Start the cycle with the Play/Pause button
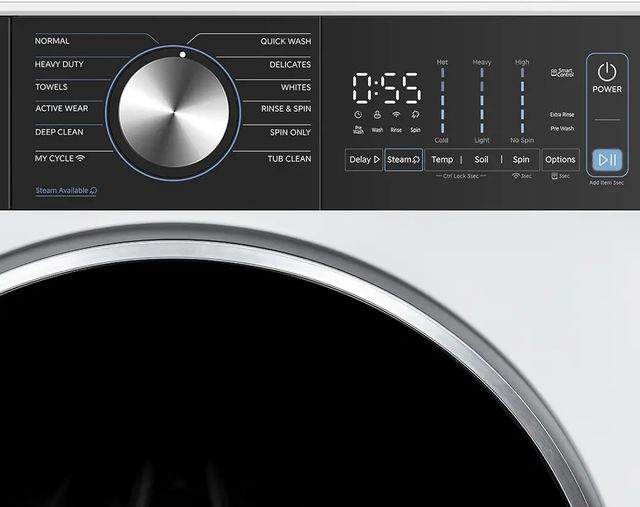640x507 pixels. 607,159
